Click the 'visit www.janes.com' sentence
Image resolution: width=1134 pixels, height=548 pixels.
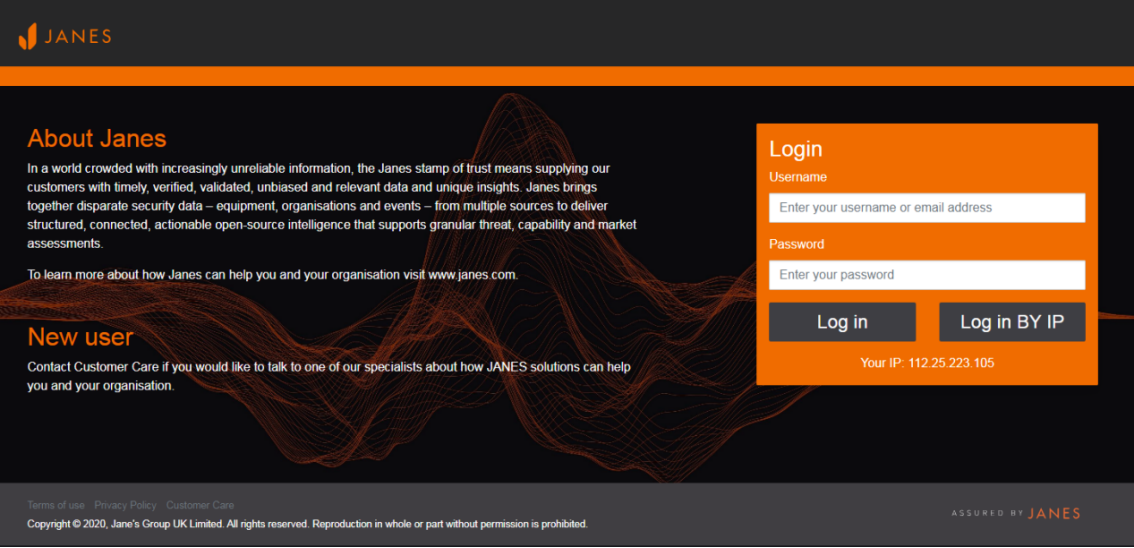coord(273,275)
